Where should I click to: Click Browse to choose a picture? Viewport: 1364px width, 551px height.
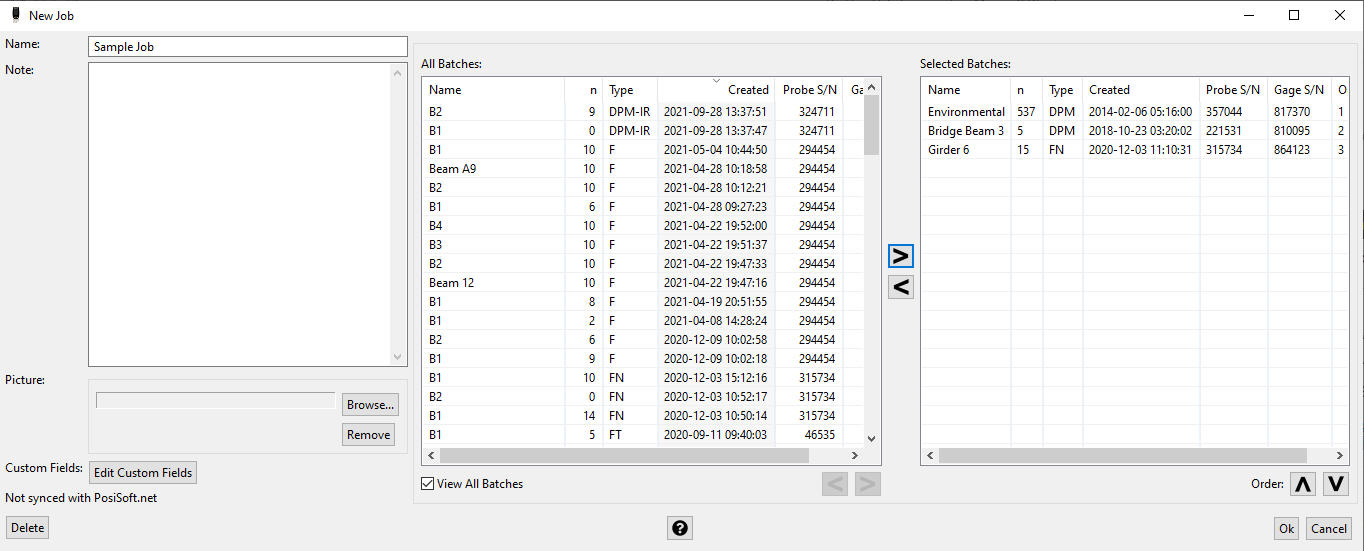coord(369,405)
